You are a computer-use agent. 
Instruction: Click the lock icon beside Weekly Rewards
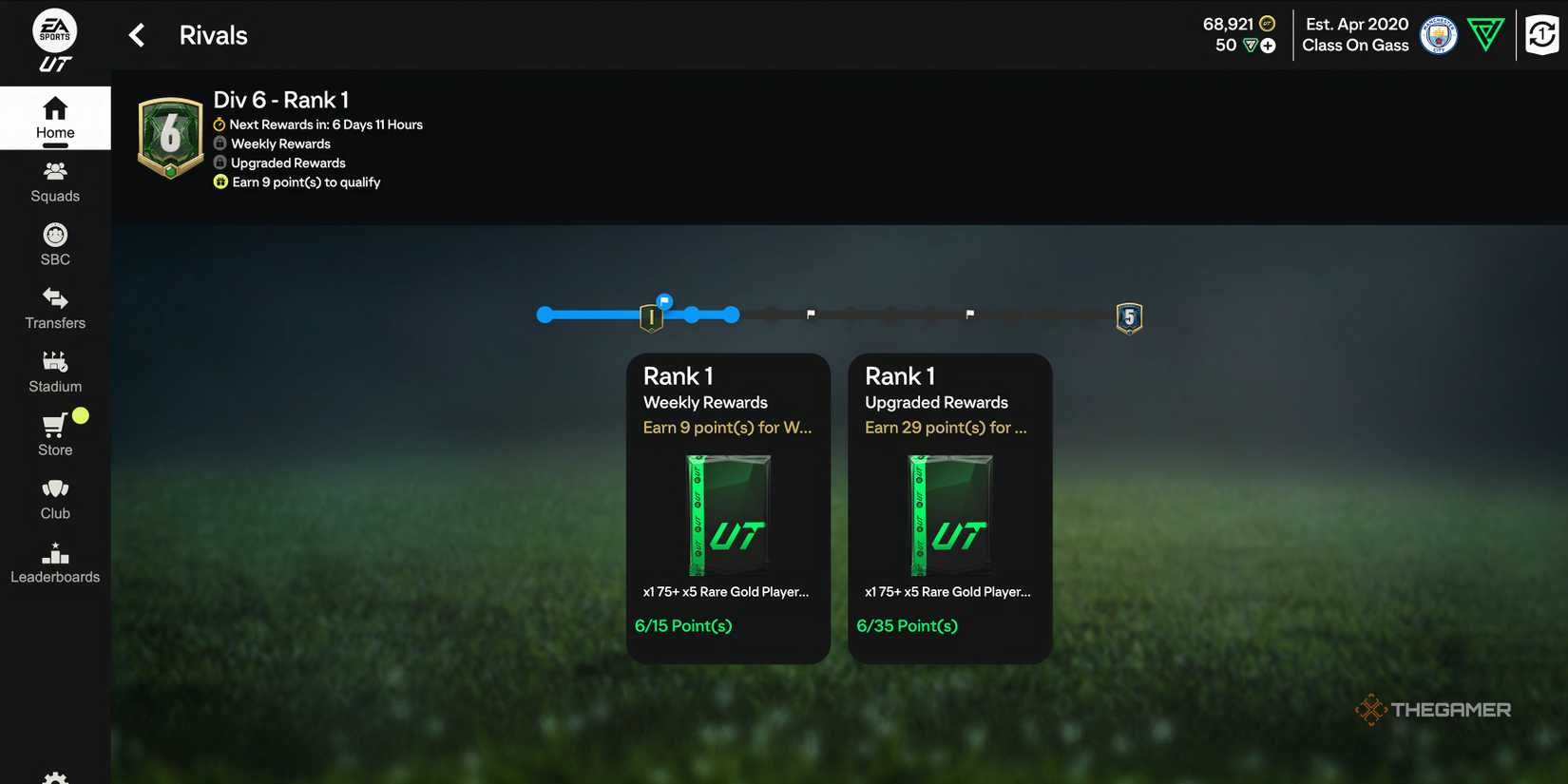point(220,143)
